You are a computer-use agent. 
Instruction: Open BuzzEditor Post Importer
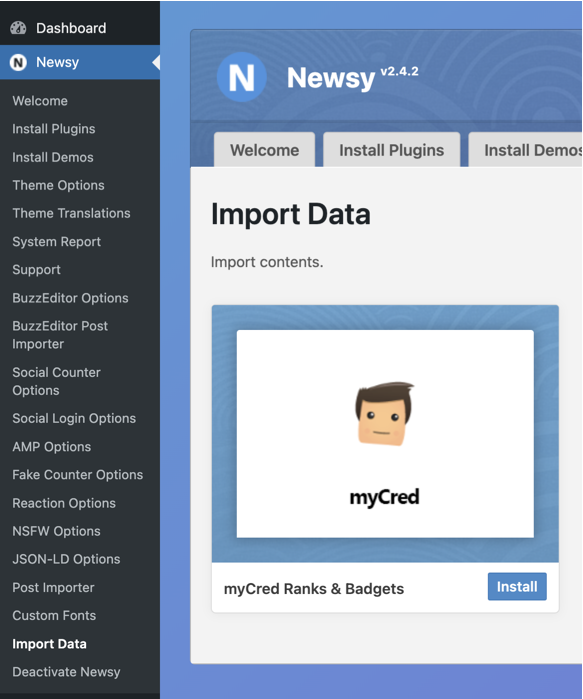[x=60, y=335]
